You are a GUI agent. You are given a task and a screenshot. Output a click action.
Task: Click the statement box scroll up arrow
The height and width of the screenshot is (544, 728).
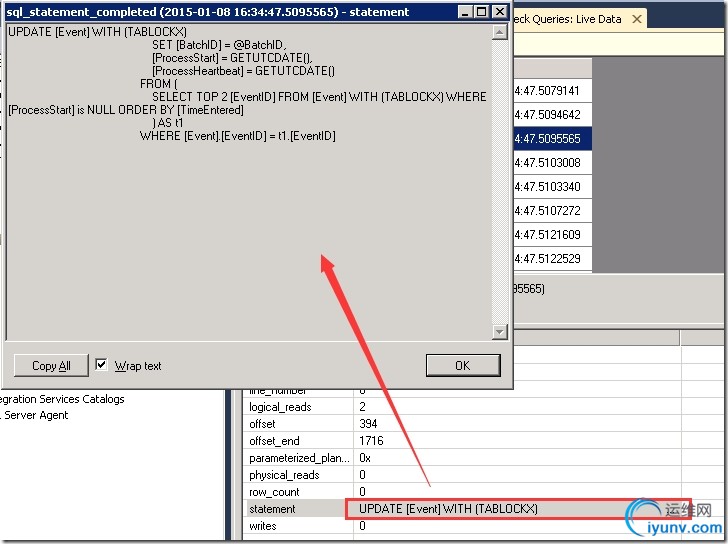500,32
